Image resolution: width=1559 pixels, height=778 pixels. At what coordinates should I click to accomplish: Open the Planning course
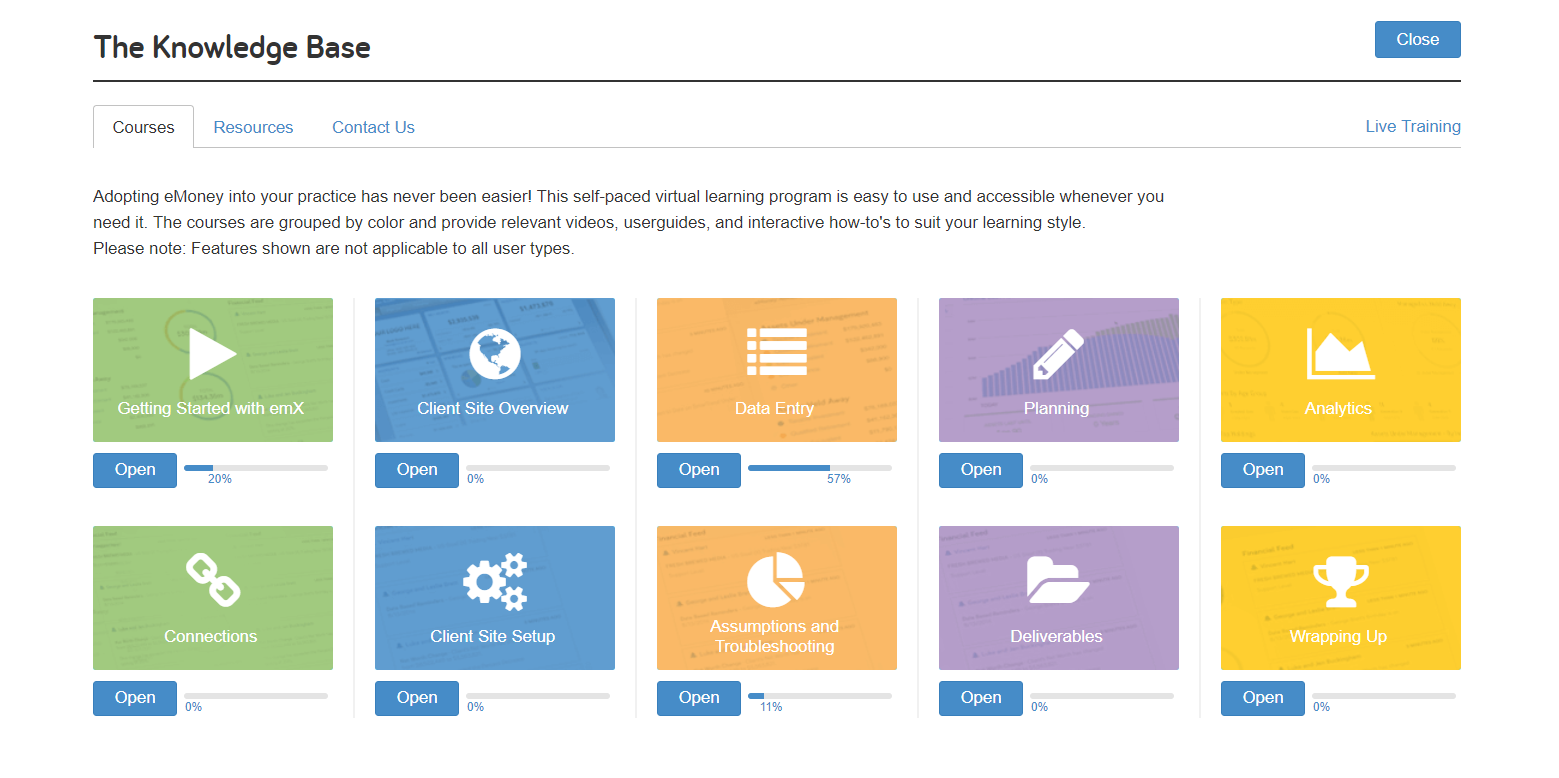click(981, 470)
